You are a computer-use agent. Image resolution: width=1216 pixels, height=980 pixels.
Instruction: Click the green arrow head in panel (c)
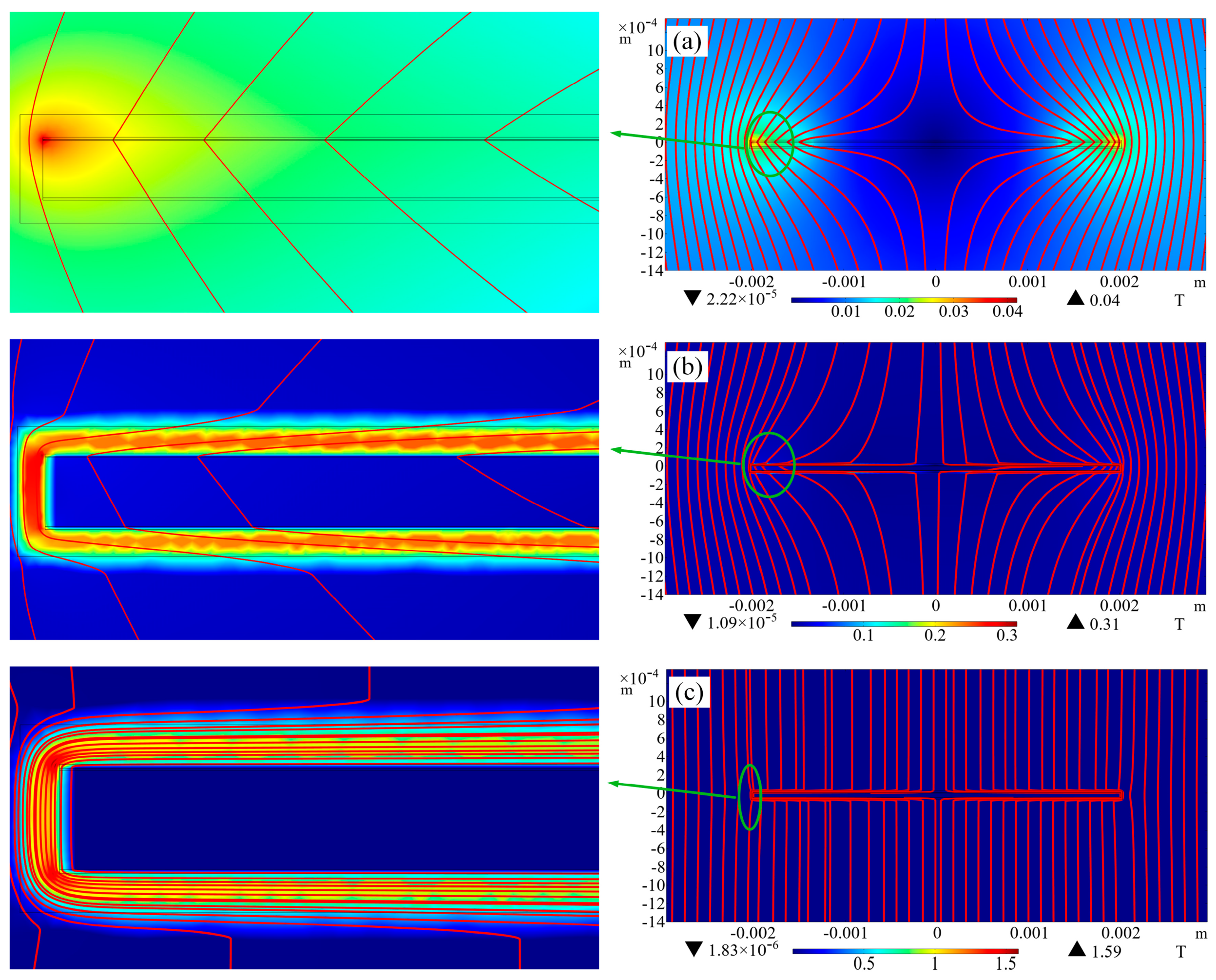point(614,783)
